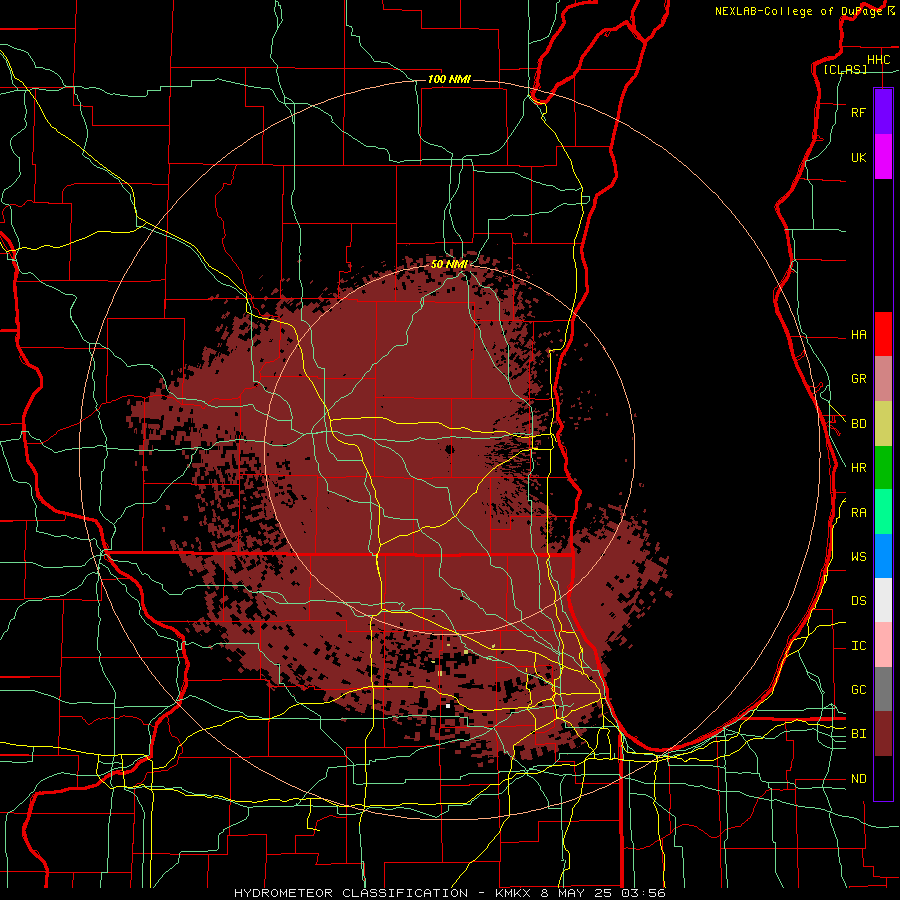
Task: Click the RA light-green legend swatch
Action: click(883, 512)
